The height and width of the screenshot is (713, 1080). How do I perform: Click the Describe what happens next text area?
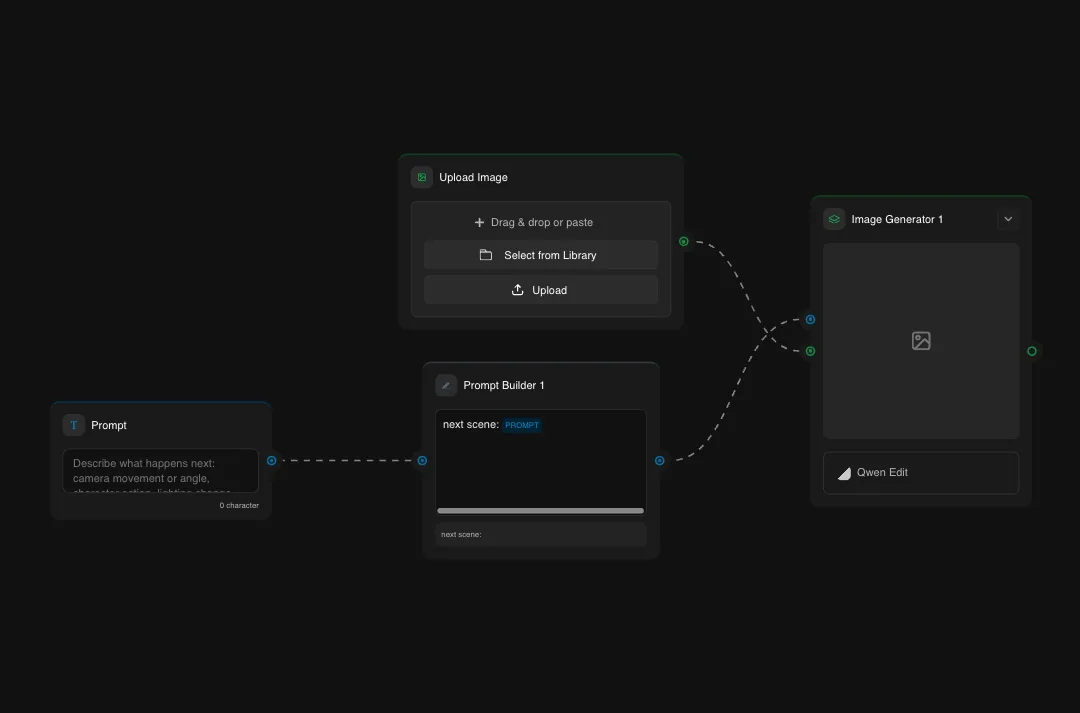[x=160, y=470]
